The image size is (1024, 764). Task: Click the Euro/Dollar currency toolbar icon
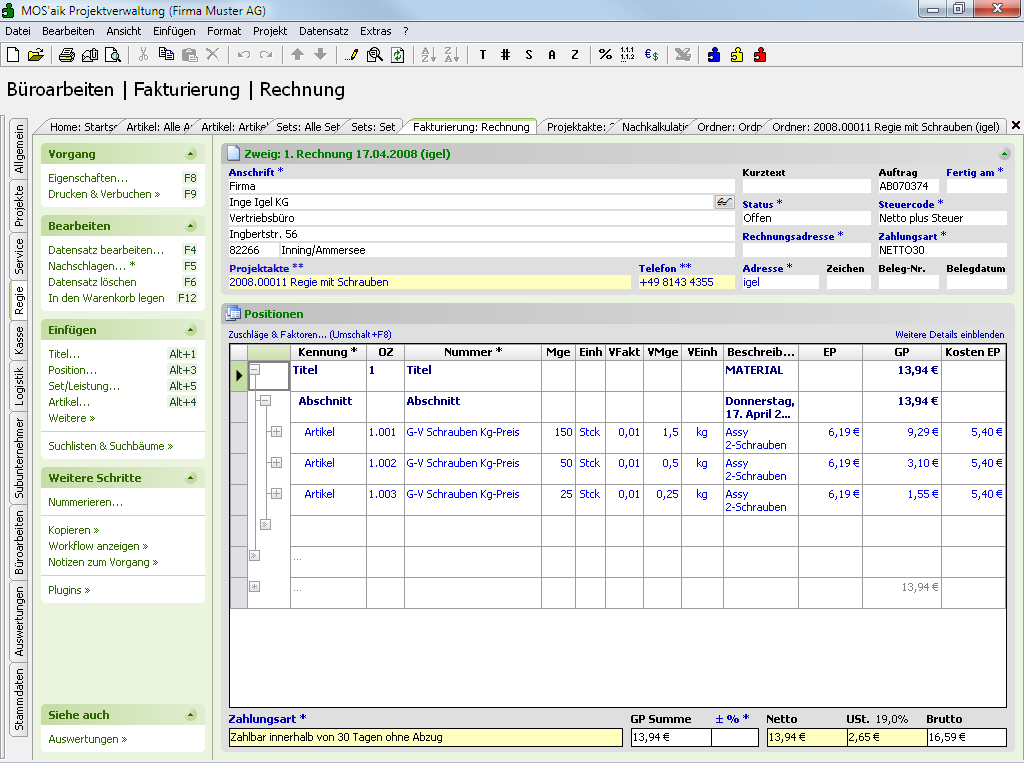click(651, 55)
